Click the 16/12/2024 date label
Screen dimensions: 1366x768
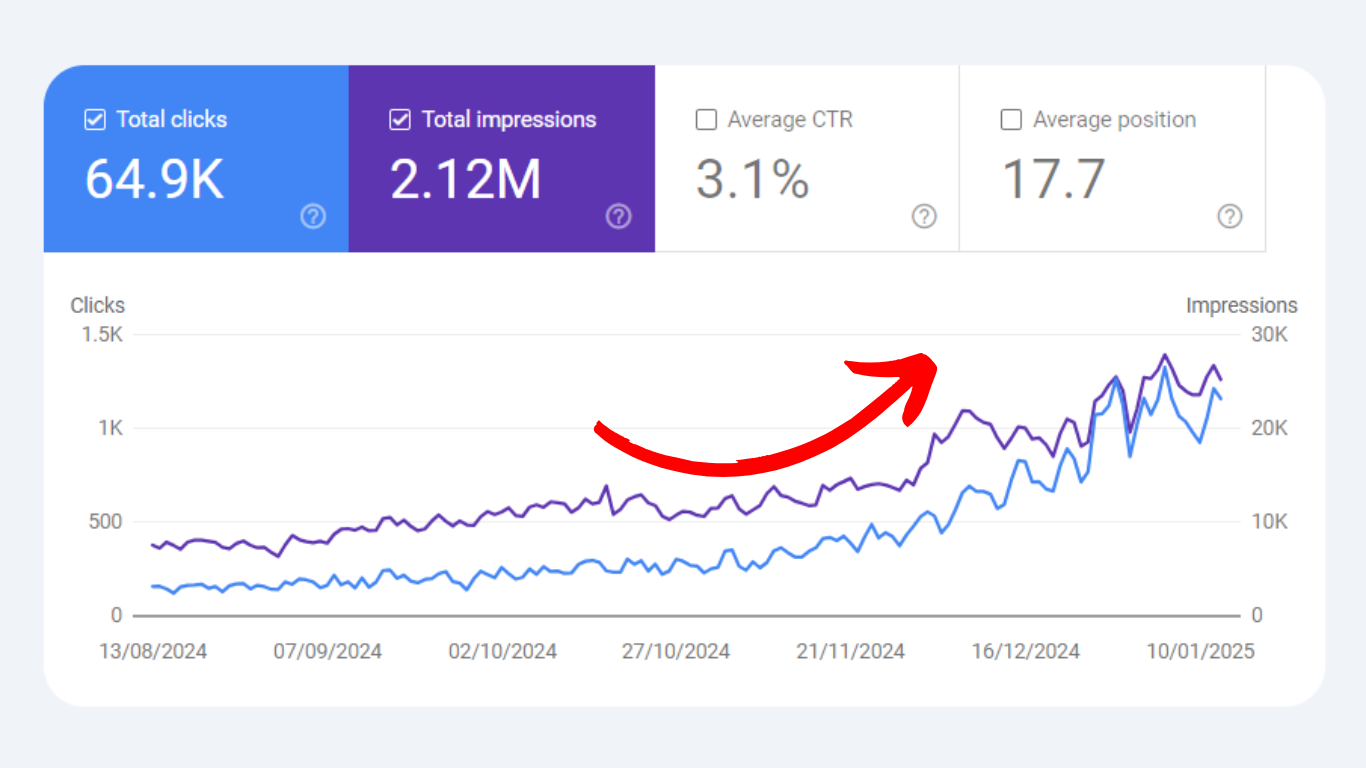tap(1026, 652)
